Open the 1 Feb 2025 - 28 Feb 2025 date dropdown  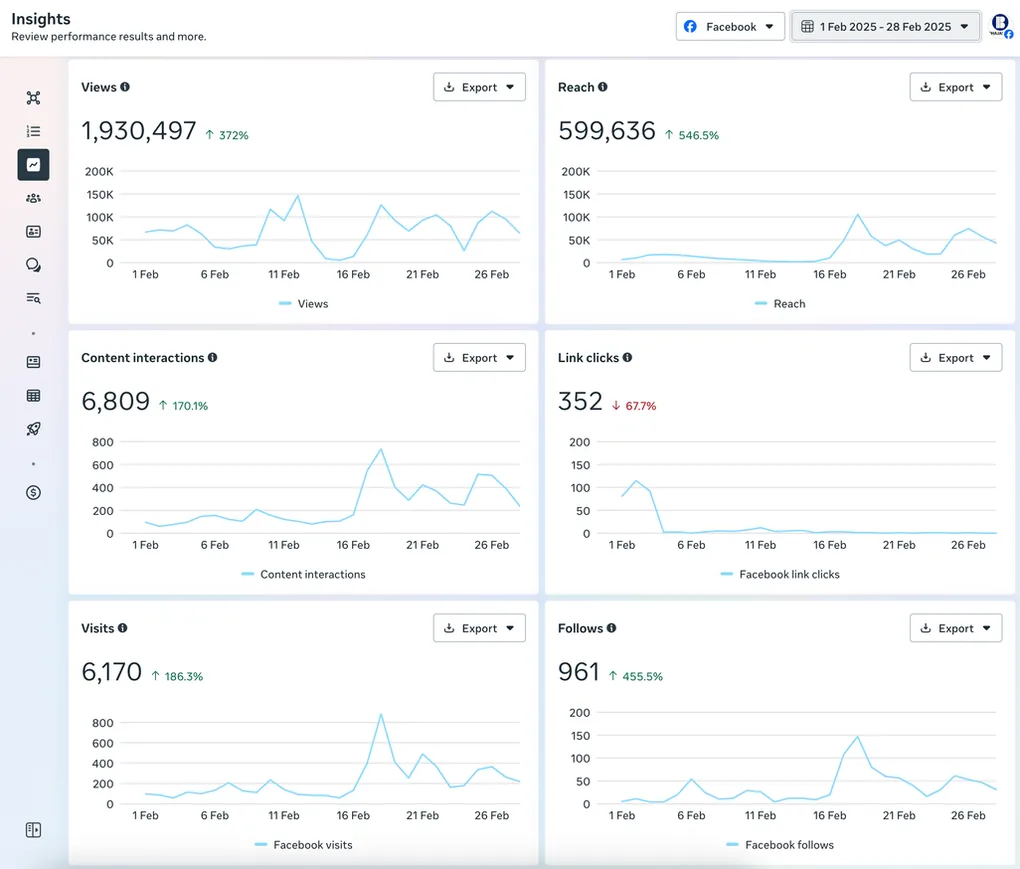tap(885, 27)
